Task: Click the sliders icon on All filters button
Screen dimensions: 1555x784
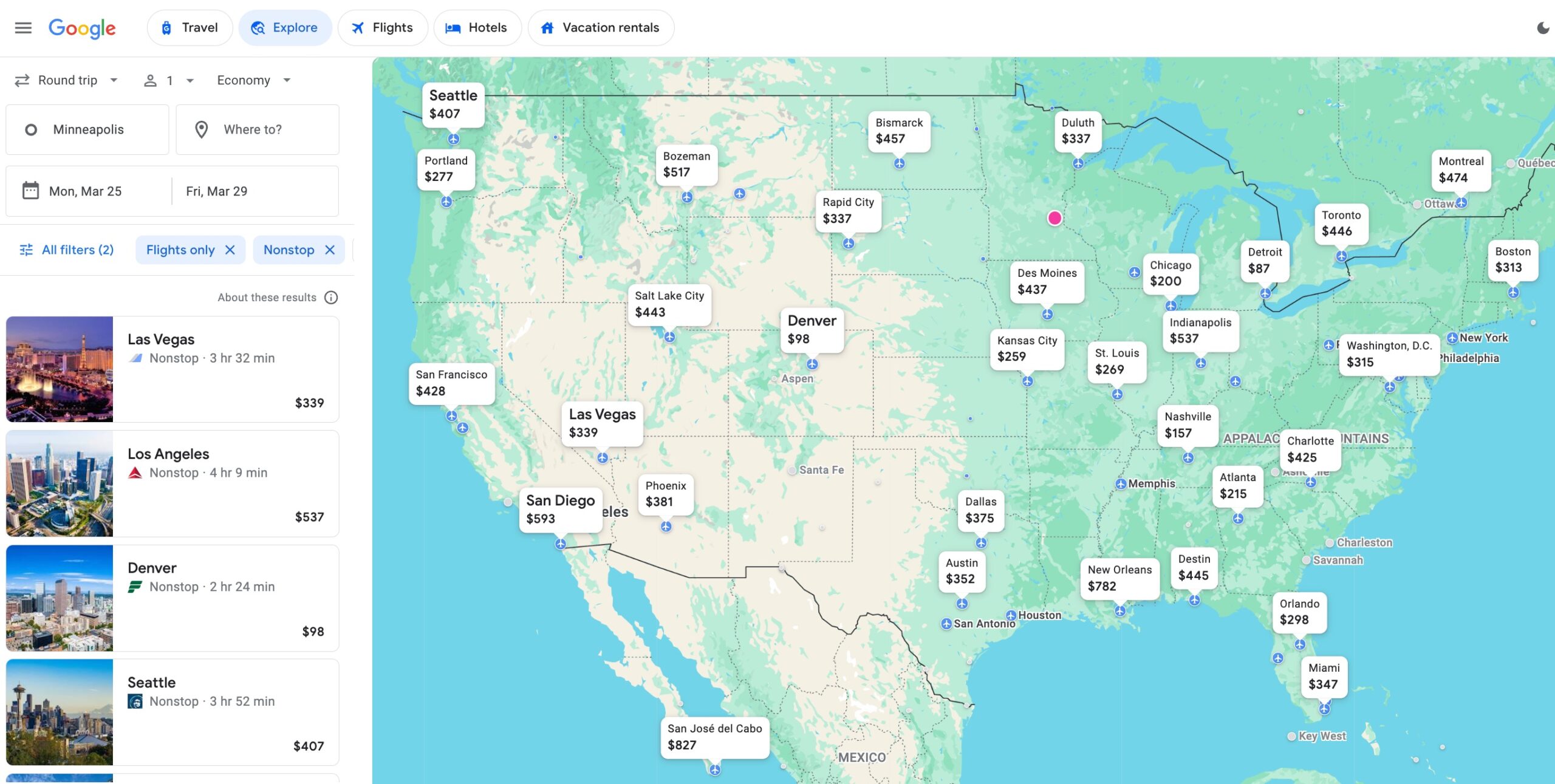Action: click(x=27, y=250)
